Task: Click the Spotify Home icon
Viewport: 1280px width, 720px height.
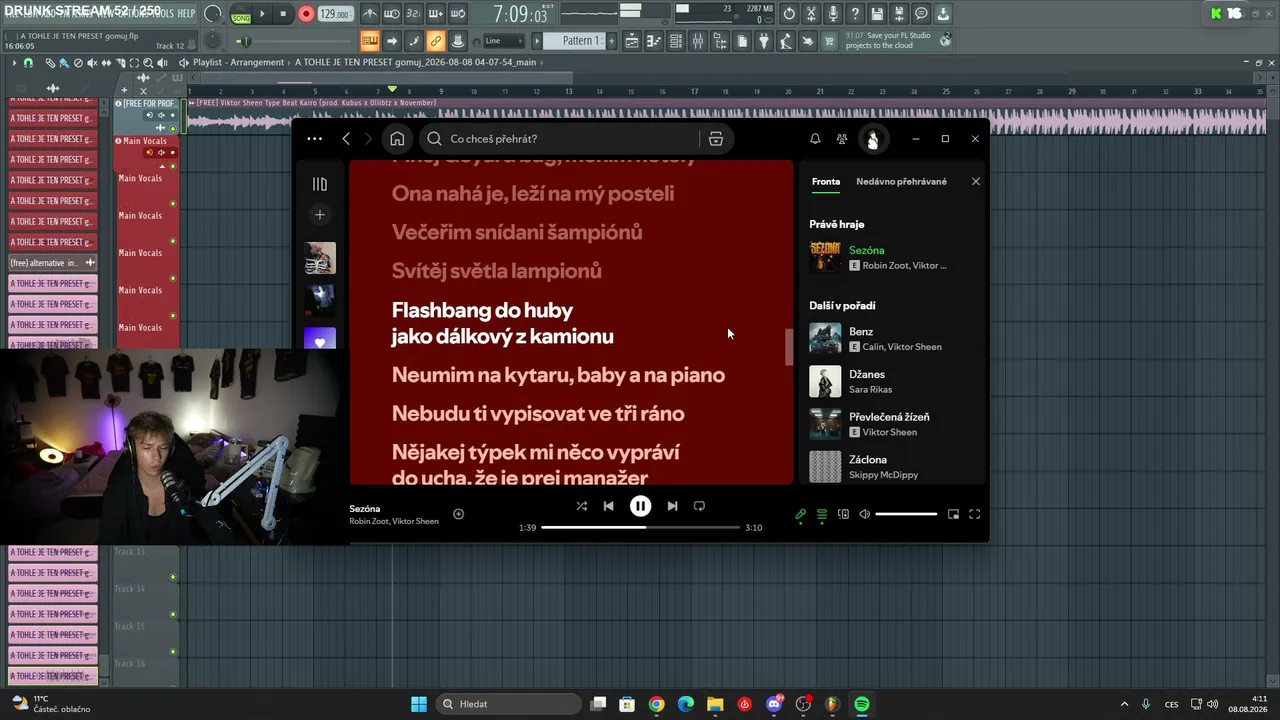Action: (x=397, y=139)
